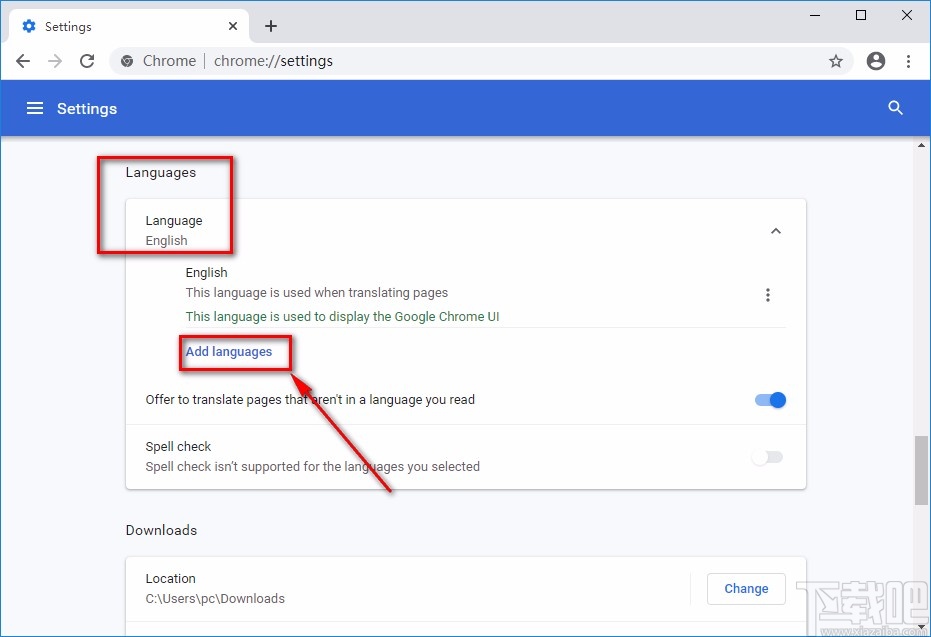Search settings using the magnifier icon

click(x=895, y=107)
